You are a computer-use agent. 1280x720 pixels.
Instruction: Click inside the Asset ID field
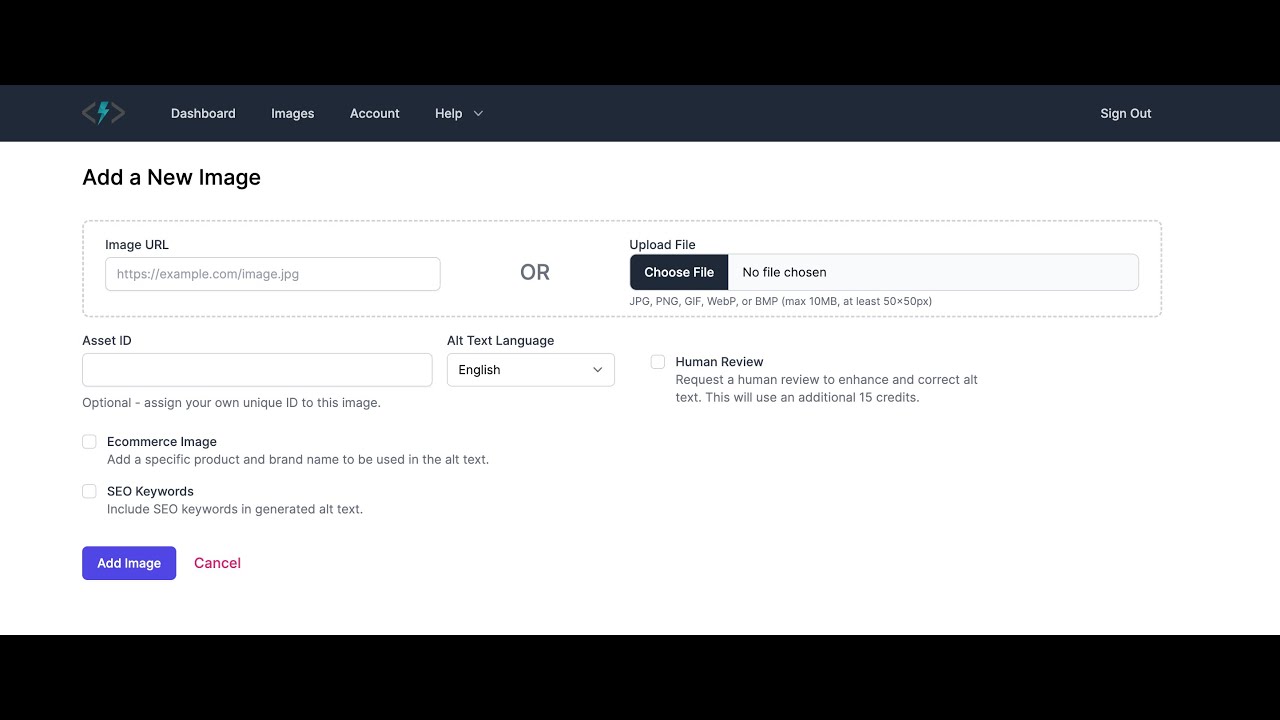(257, 369)
